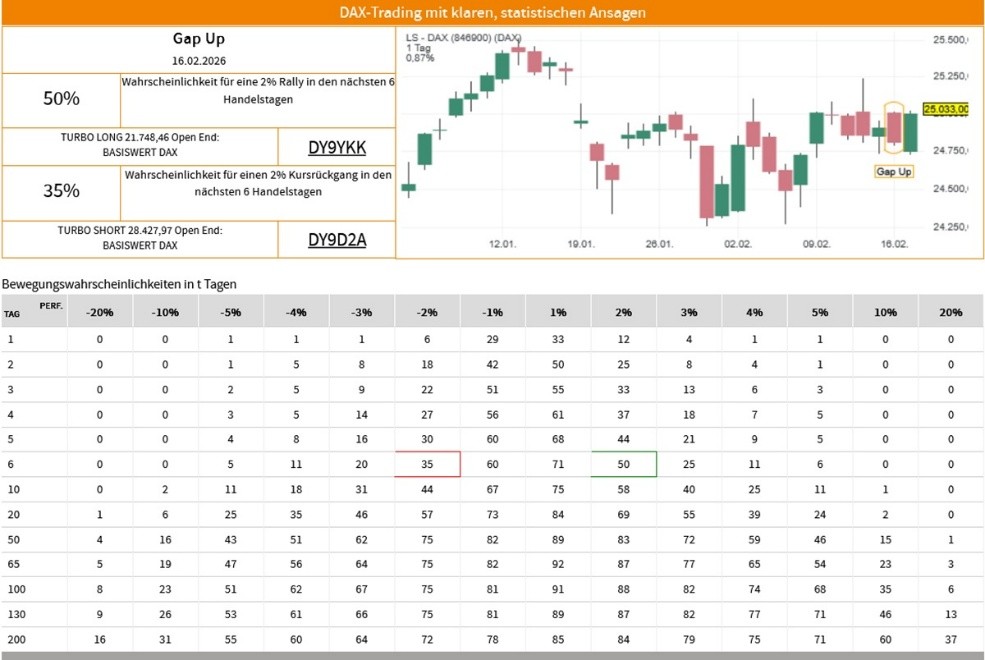
Task: Click the large 35% decline probability box
Action: pos(61,191)
